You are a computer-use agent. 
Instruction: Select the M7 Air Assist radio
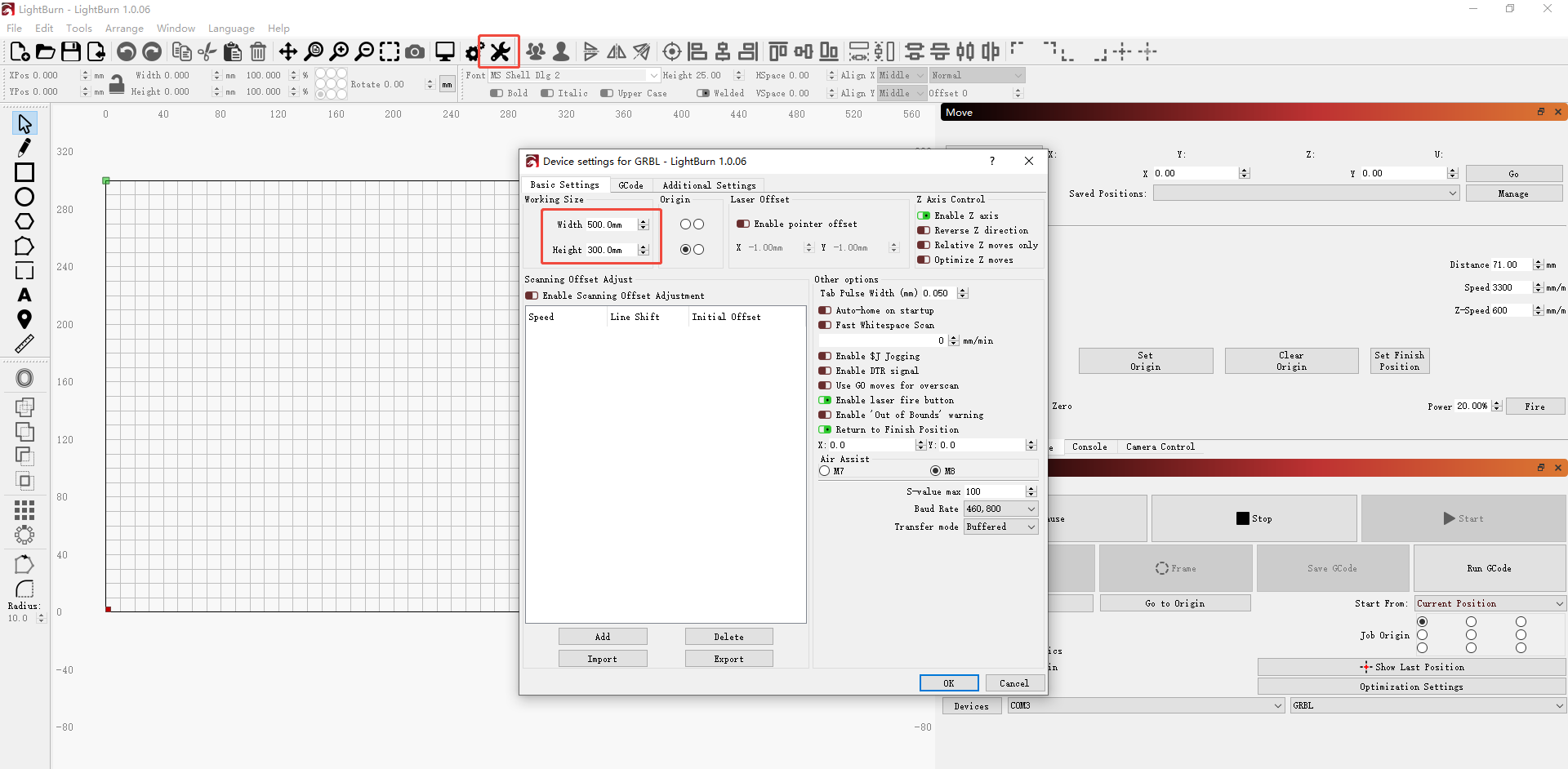(x=825, y=471)
